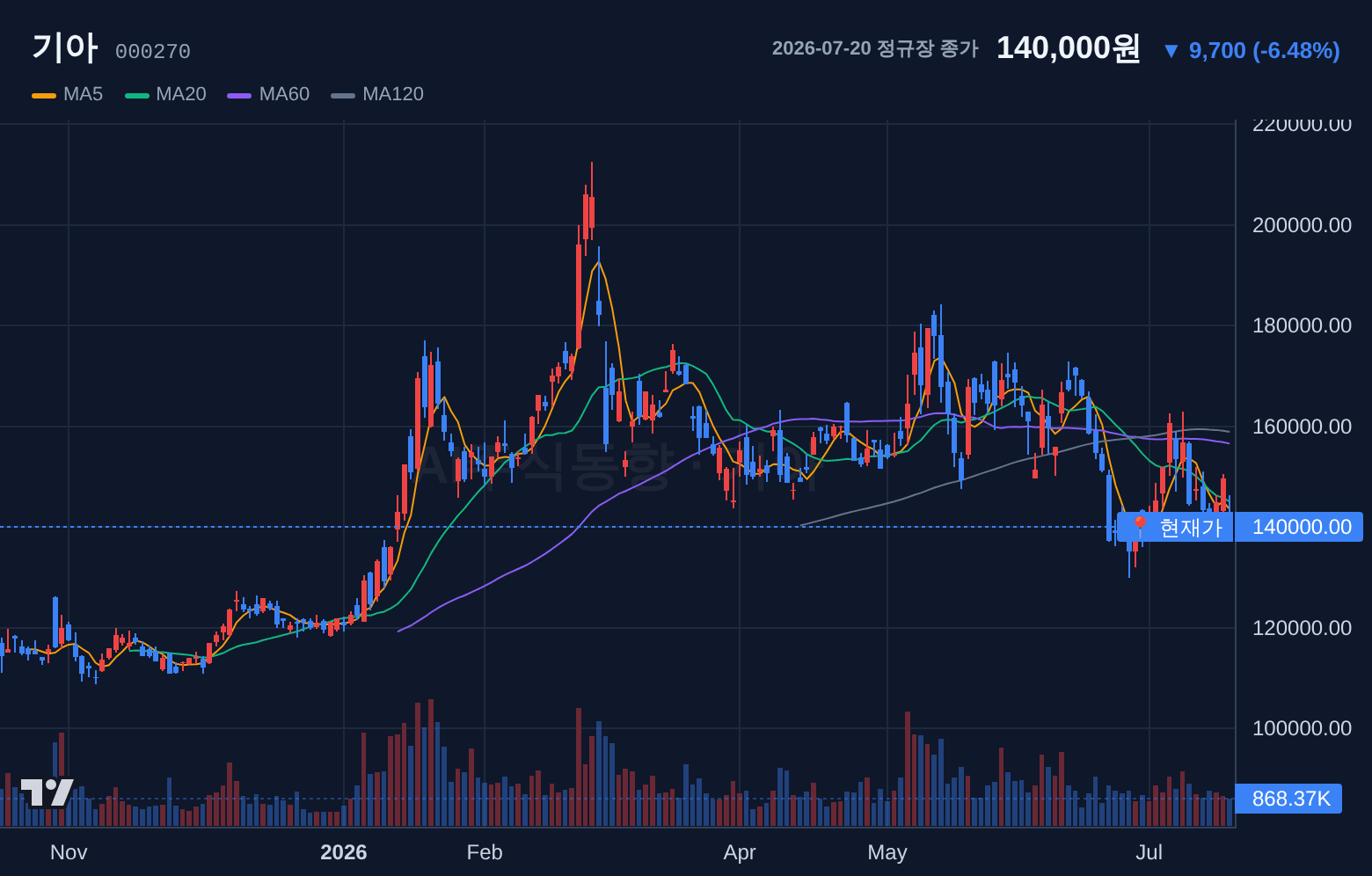Click the May time axis label

pyautogui.click(x=887, y=852)
